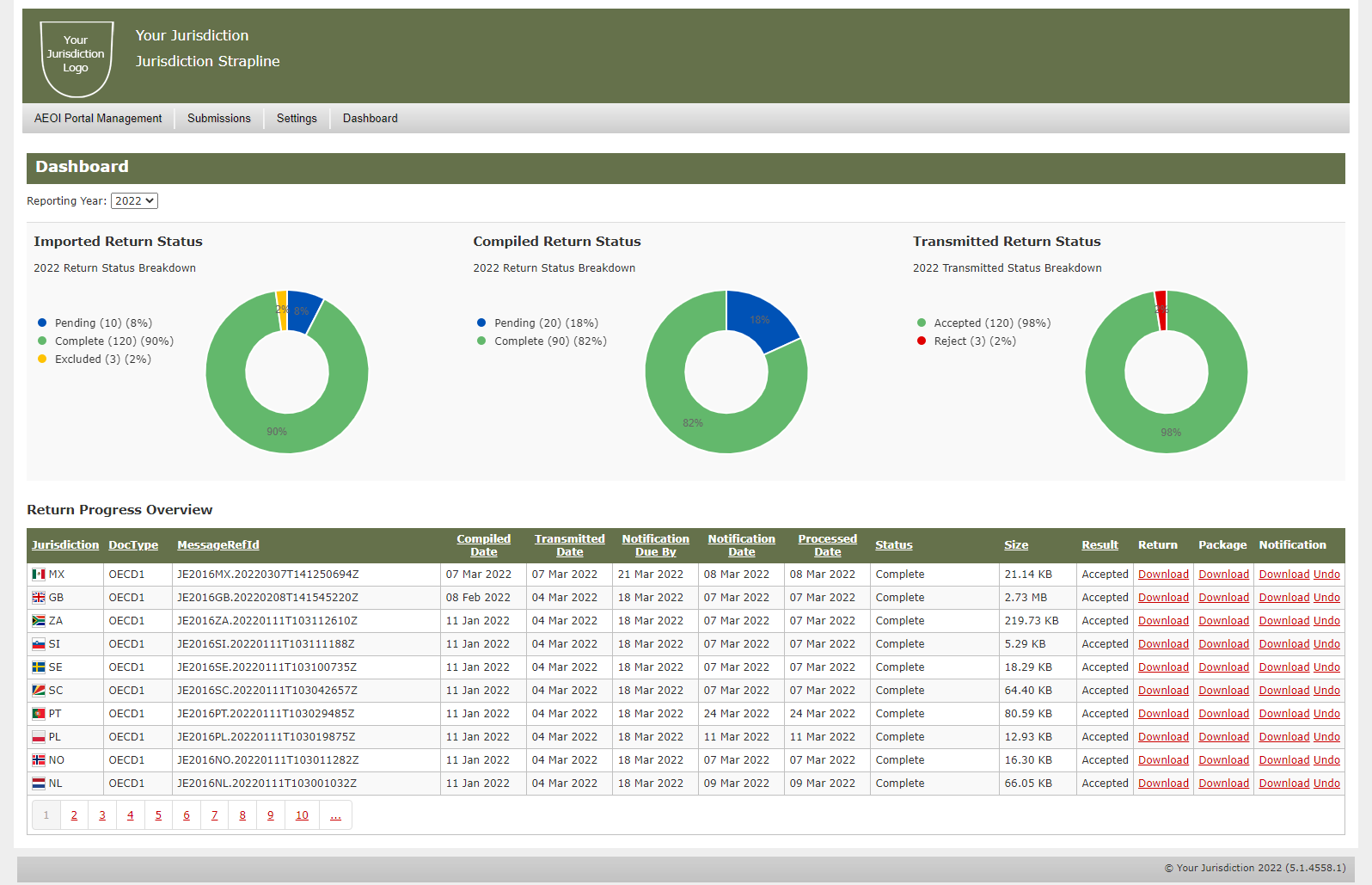Open the Reporting Year dropdown
1372x885 pixels.
point(134,200)
